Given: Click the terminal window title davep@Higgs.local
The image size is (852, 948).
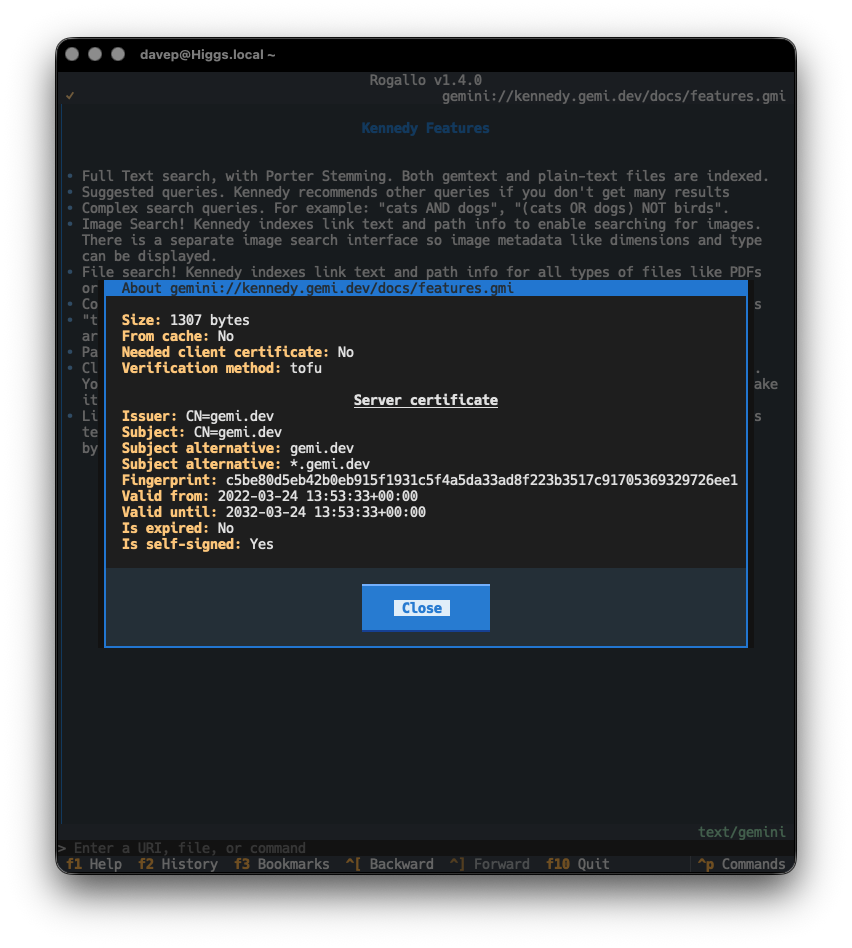Looking at the screenshot, I should 207,54.
